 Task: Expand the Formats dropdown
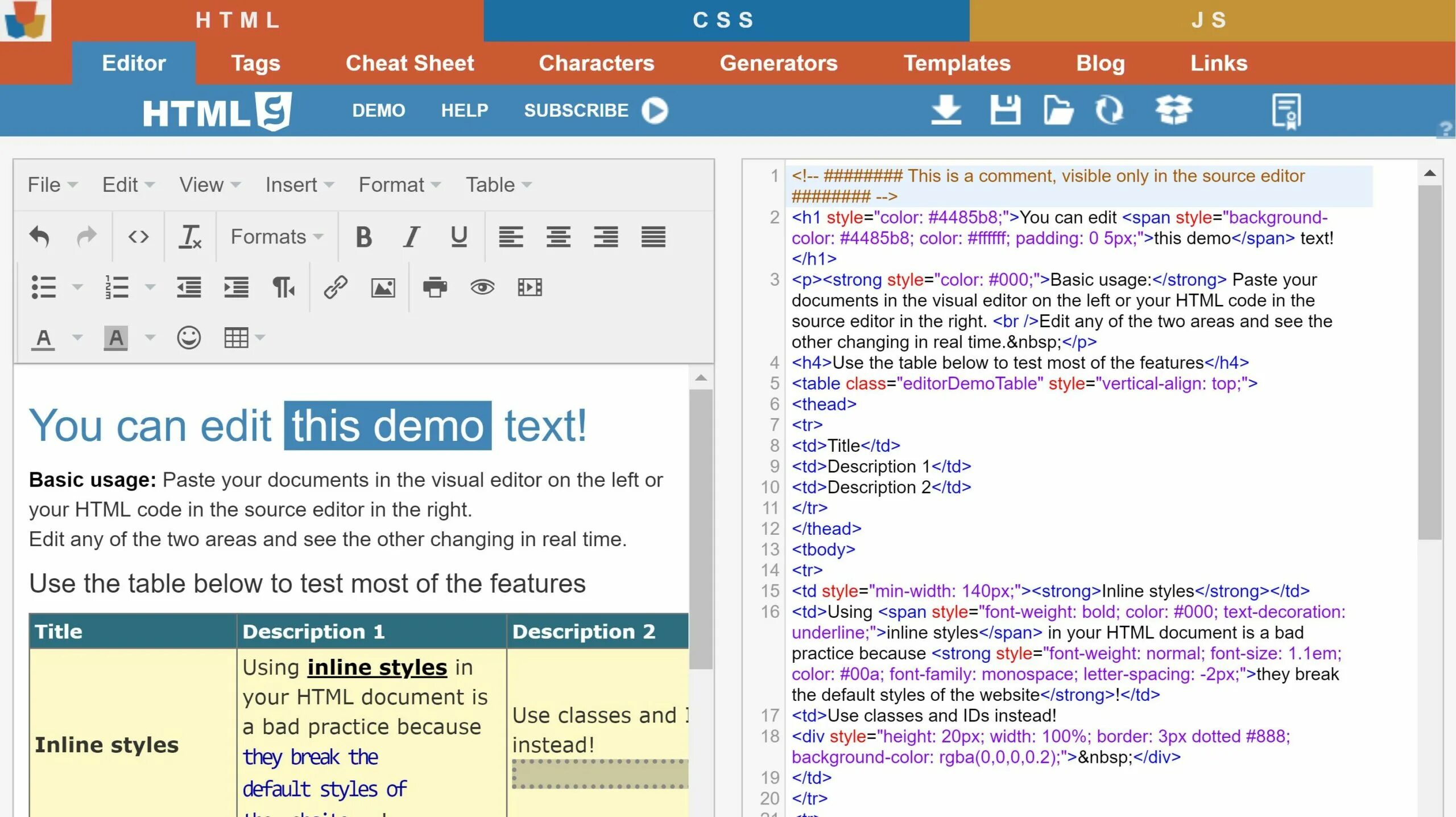click(276, 237)
